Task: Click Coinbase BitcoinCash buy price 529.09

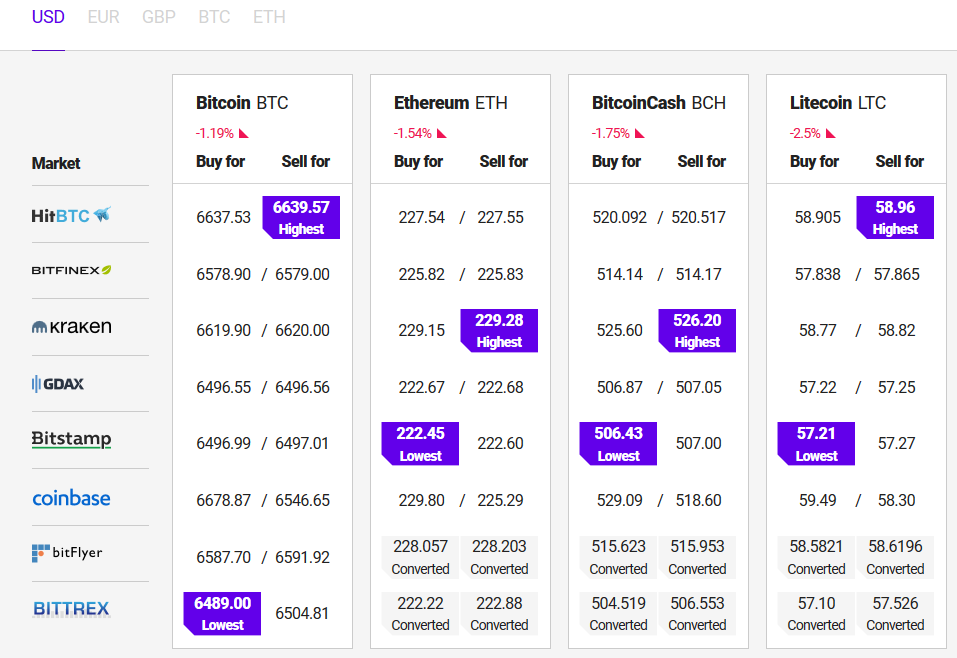Action: (x=619, y=500)
